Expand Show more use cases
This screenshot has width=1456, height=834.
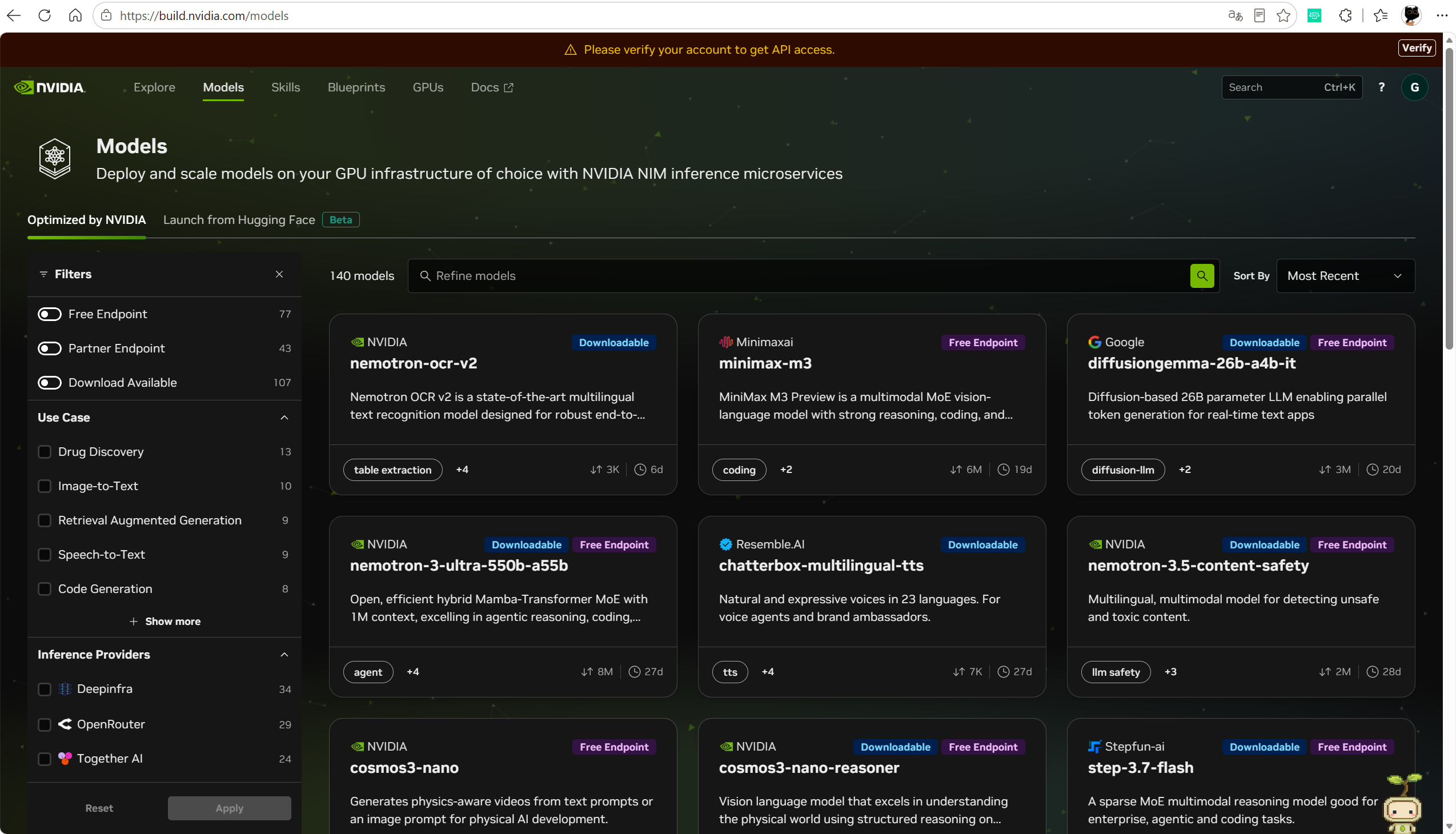click(165, 622)
